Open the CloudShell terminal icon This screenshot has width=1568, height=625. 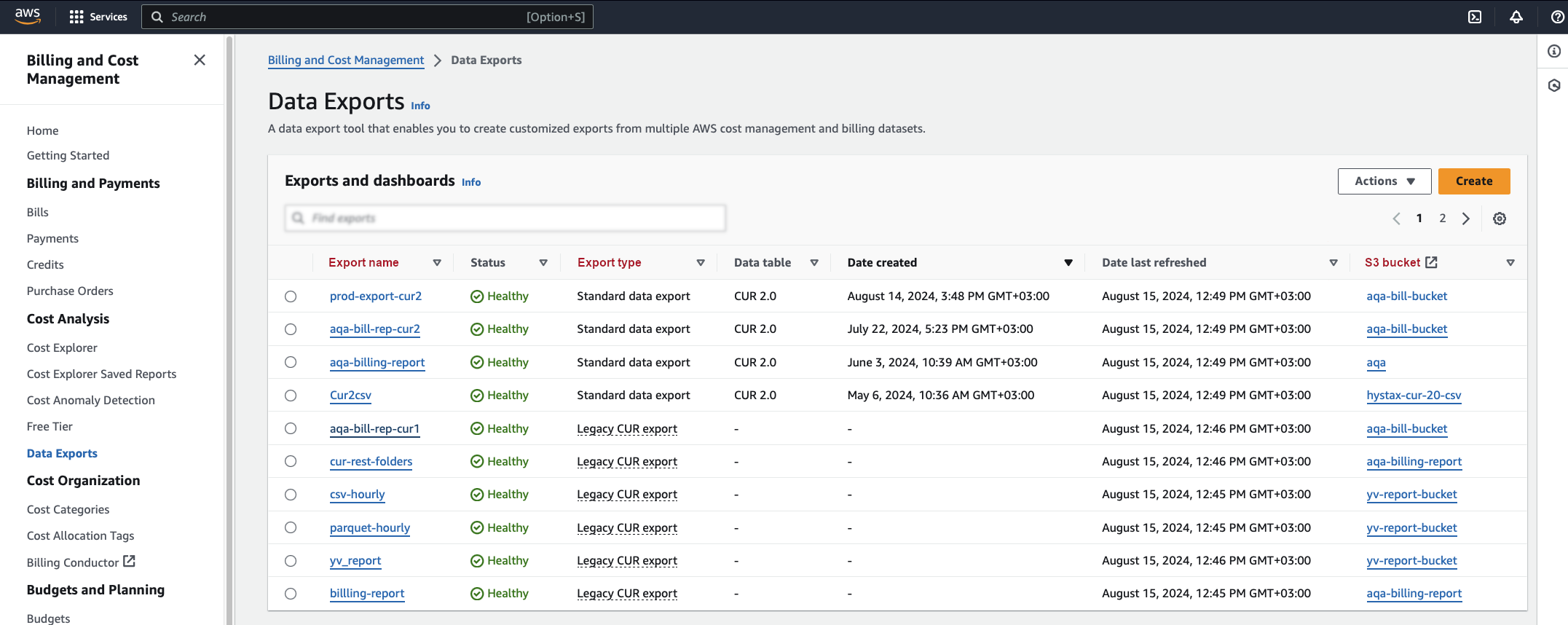pos(1475,17)
